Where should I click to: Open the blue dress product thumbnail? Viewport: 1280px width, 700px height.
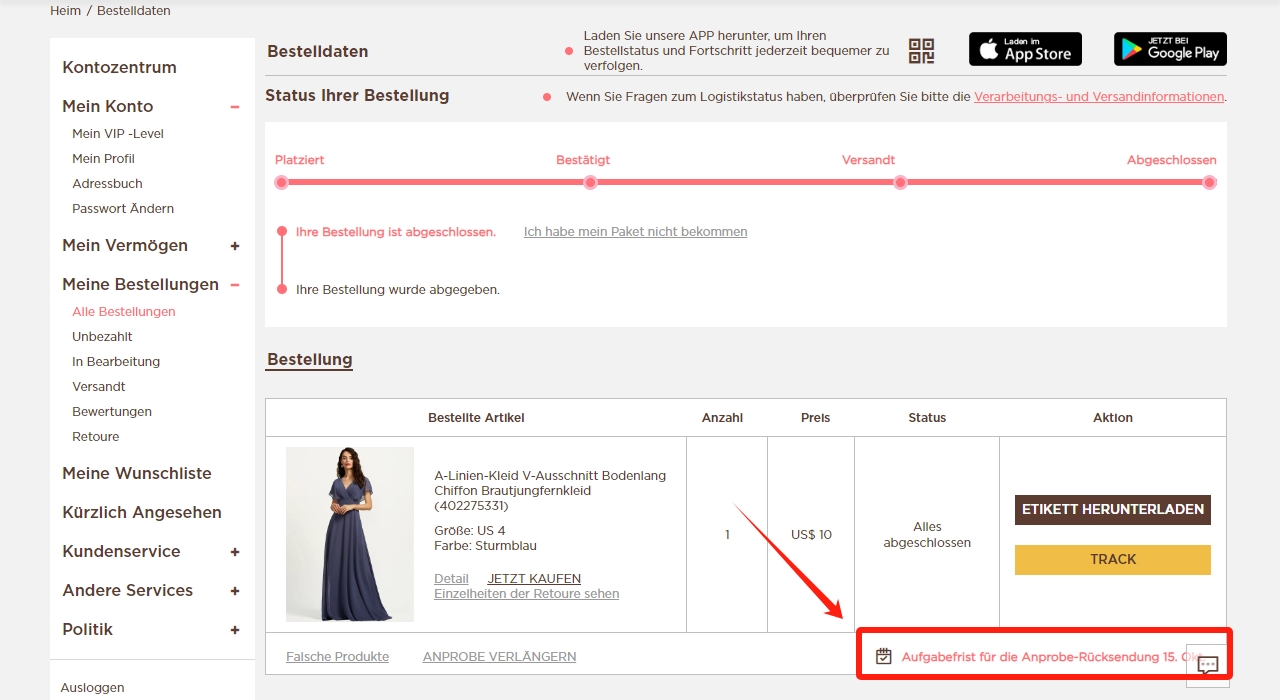click(x=350, y=534)
